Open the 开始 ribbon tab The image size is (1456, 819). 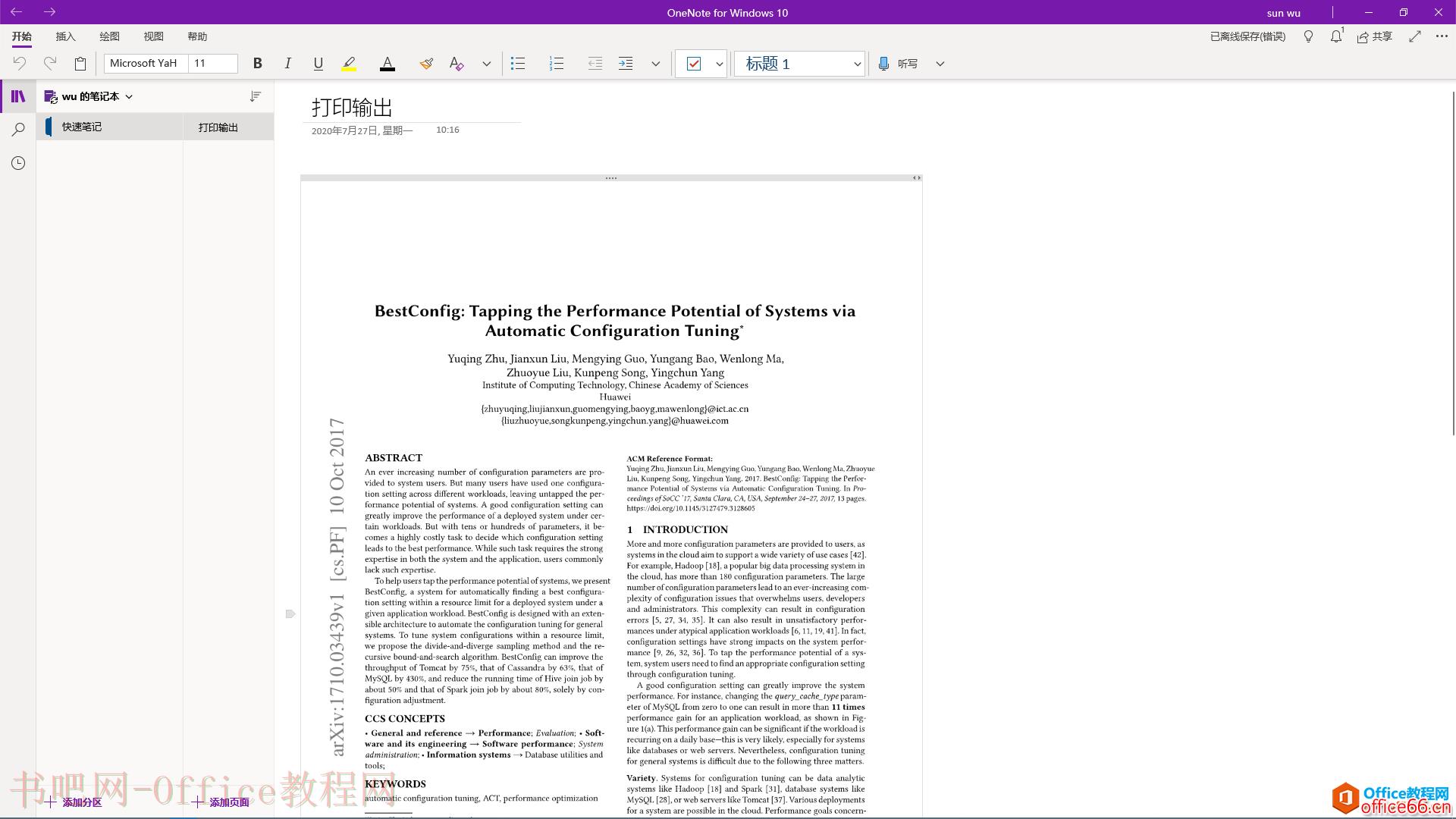[22, 36]
